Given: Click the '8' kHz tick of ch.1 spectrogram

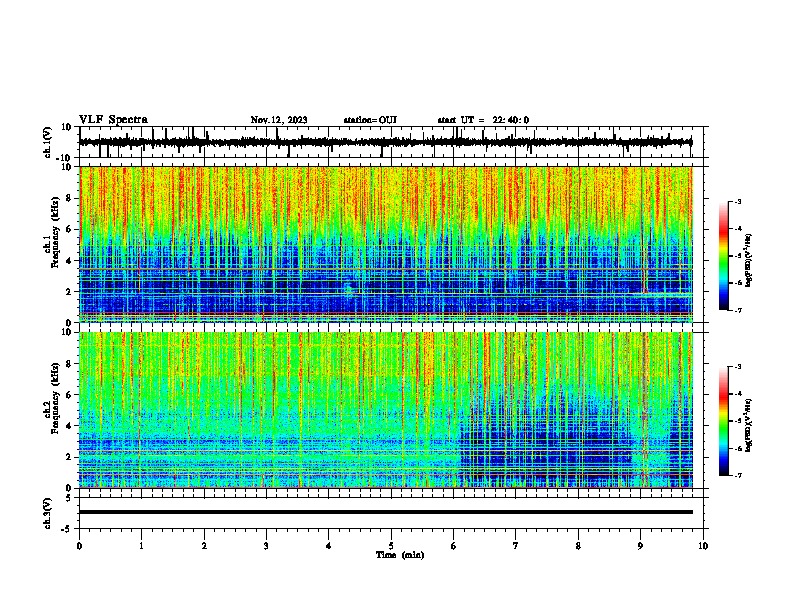Looking at the screenshot, I should point(70,198).
